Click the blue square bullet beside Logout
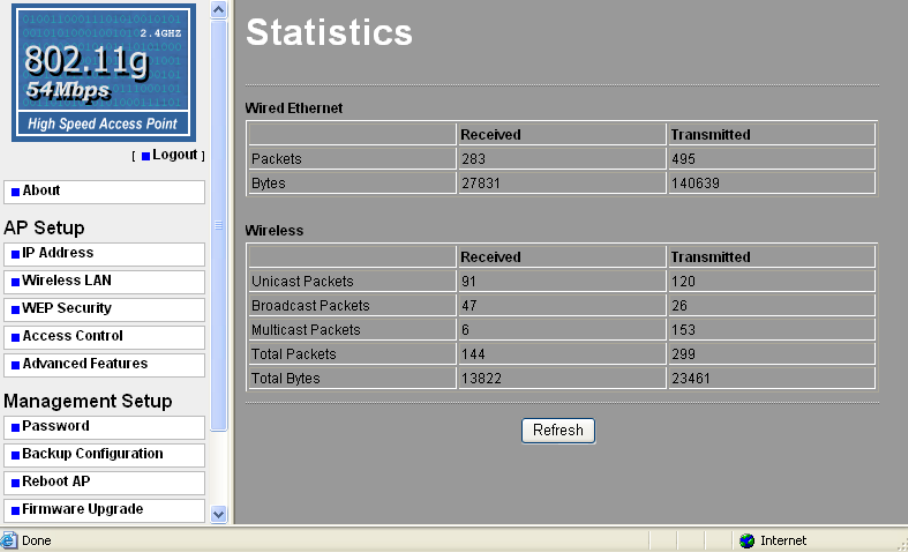This screenshot has width=908, height=552. pyautogui.click(x=146, y=156)
